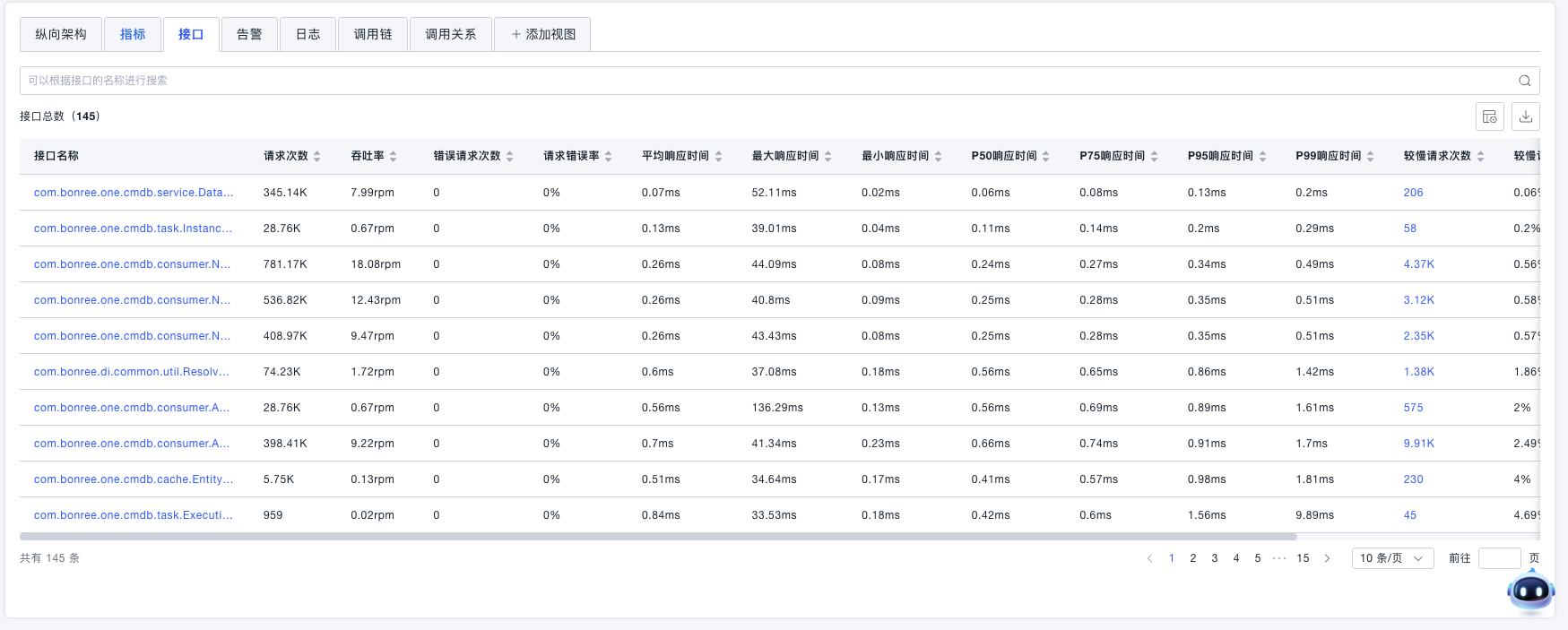Go to page 15
Screen dimensions: 1568x630
pyautogui.click(x=1303, y=558)
